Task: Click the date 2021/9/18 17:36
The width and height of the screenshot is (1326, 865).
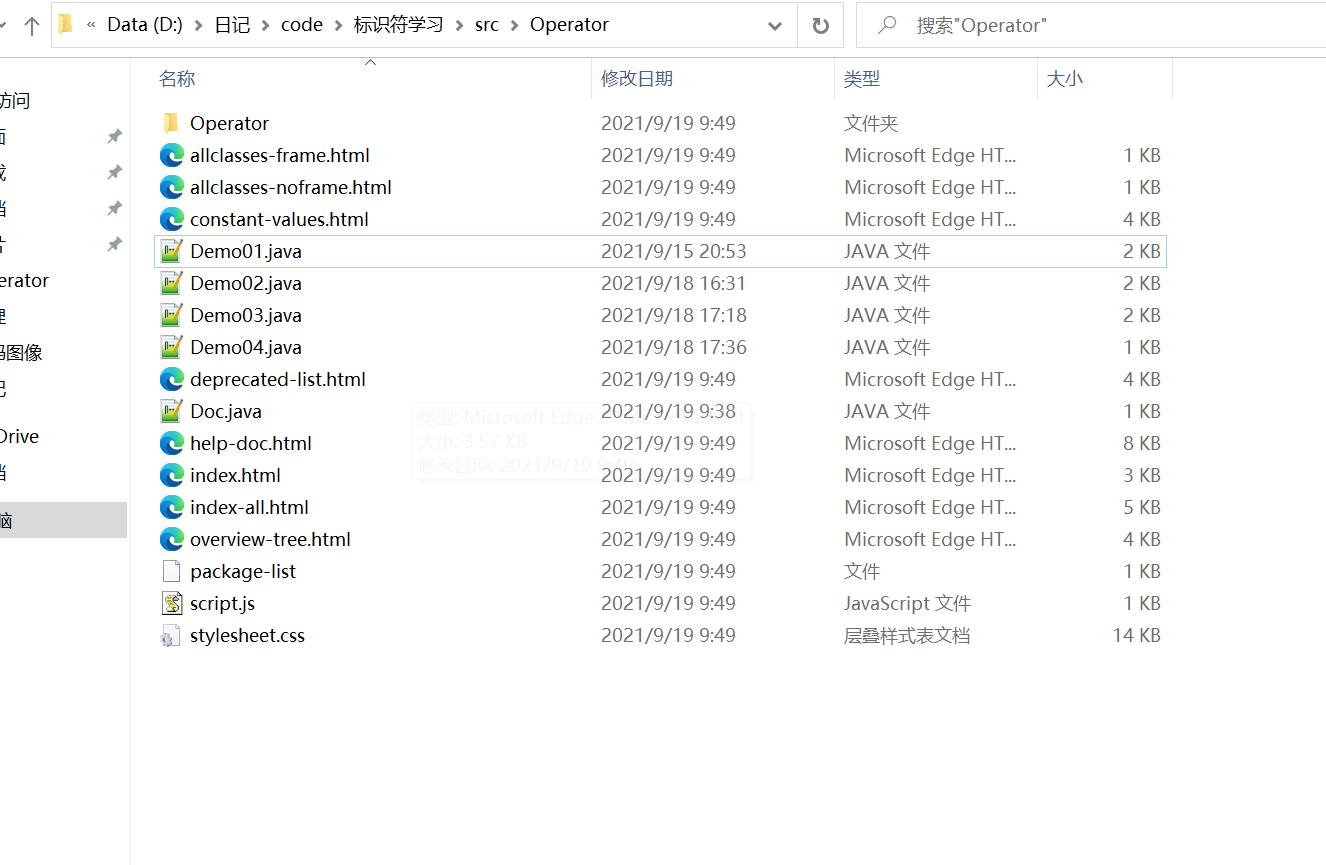Action: (x=674, y=347)
